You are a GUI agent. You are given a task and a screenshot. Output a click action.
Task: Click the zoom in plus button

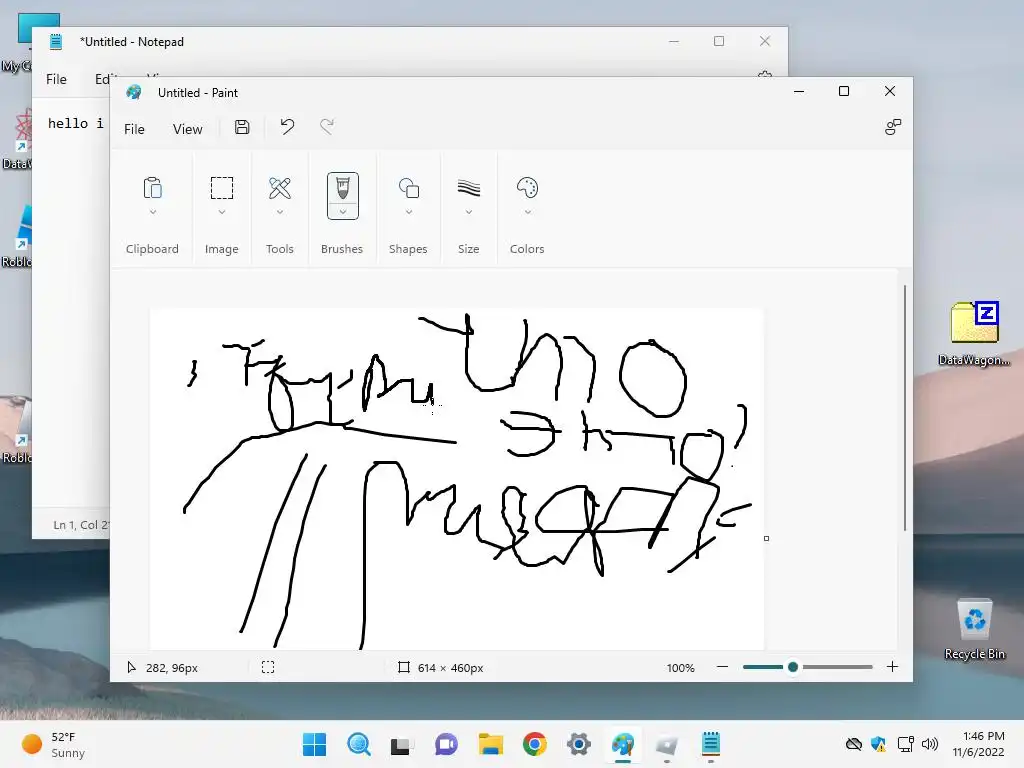tap(892, 667)
